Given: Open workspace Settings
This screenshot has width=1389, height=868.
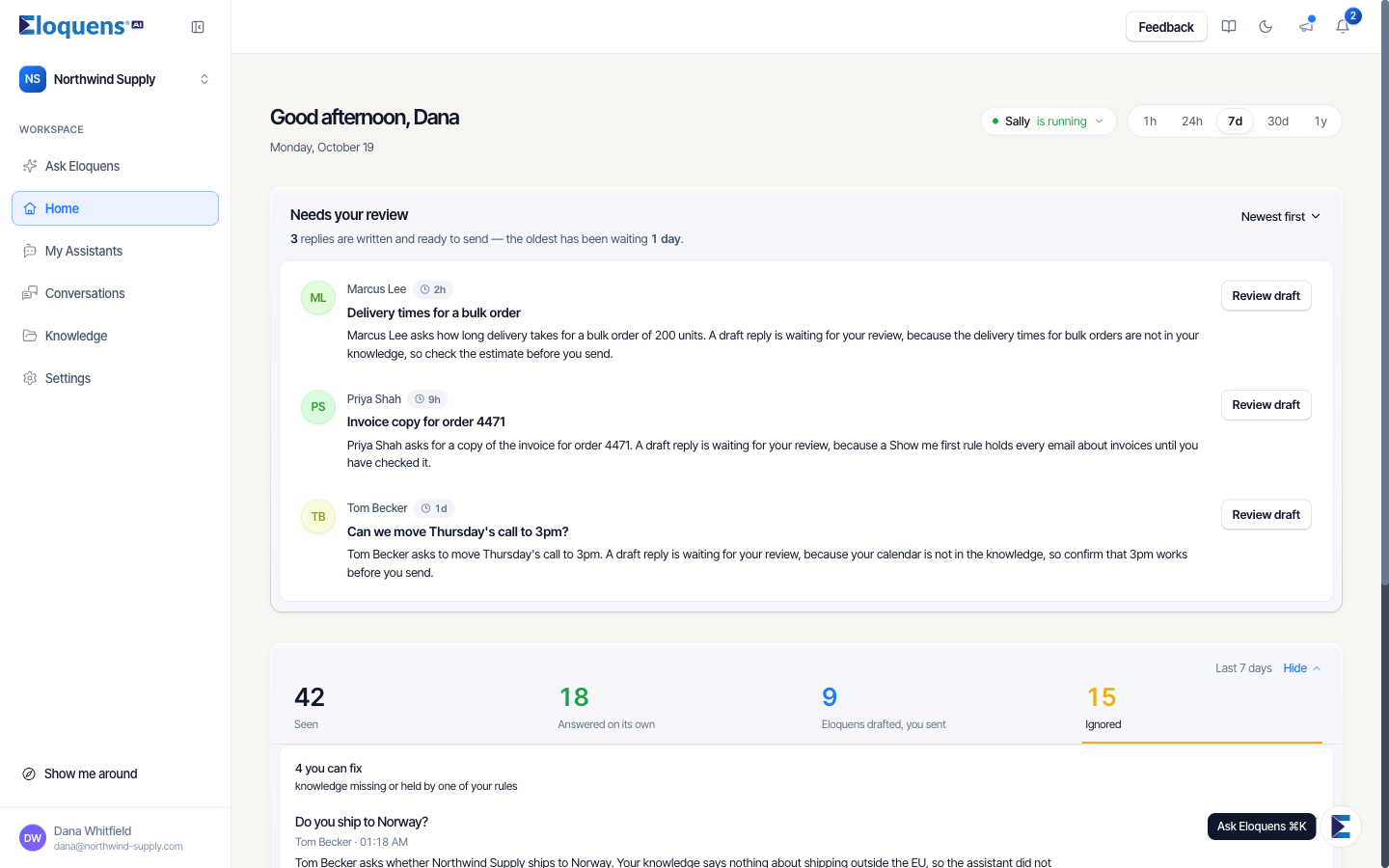Looking at the screenshot, I should pyautogui.click(x=115, y=378).
